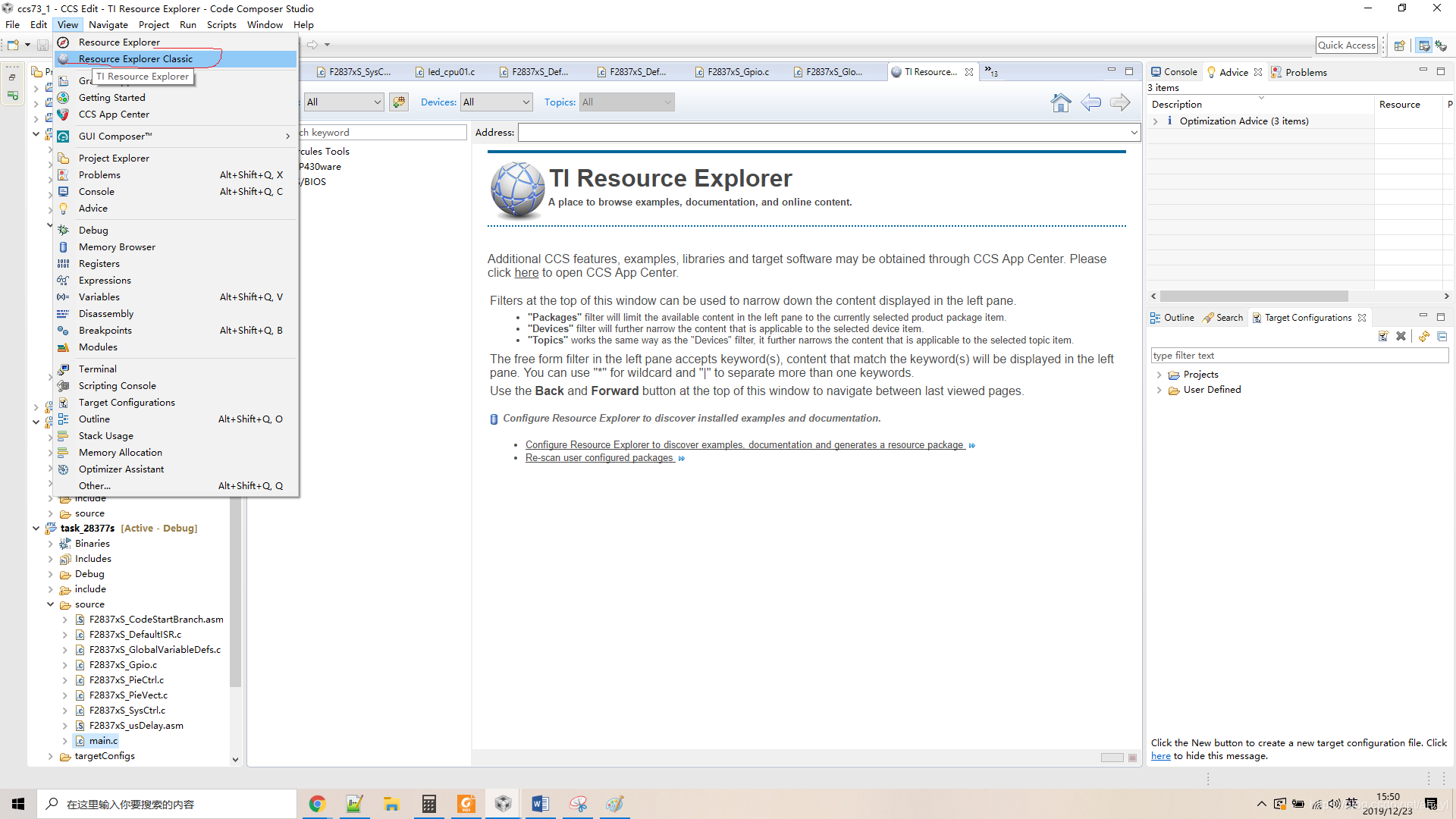The width and height of the screenshot is (1456, 819).
Task: Click the Back arrow navigation icon
Action: point(1090,102)
